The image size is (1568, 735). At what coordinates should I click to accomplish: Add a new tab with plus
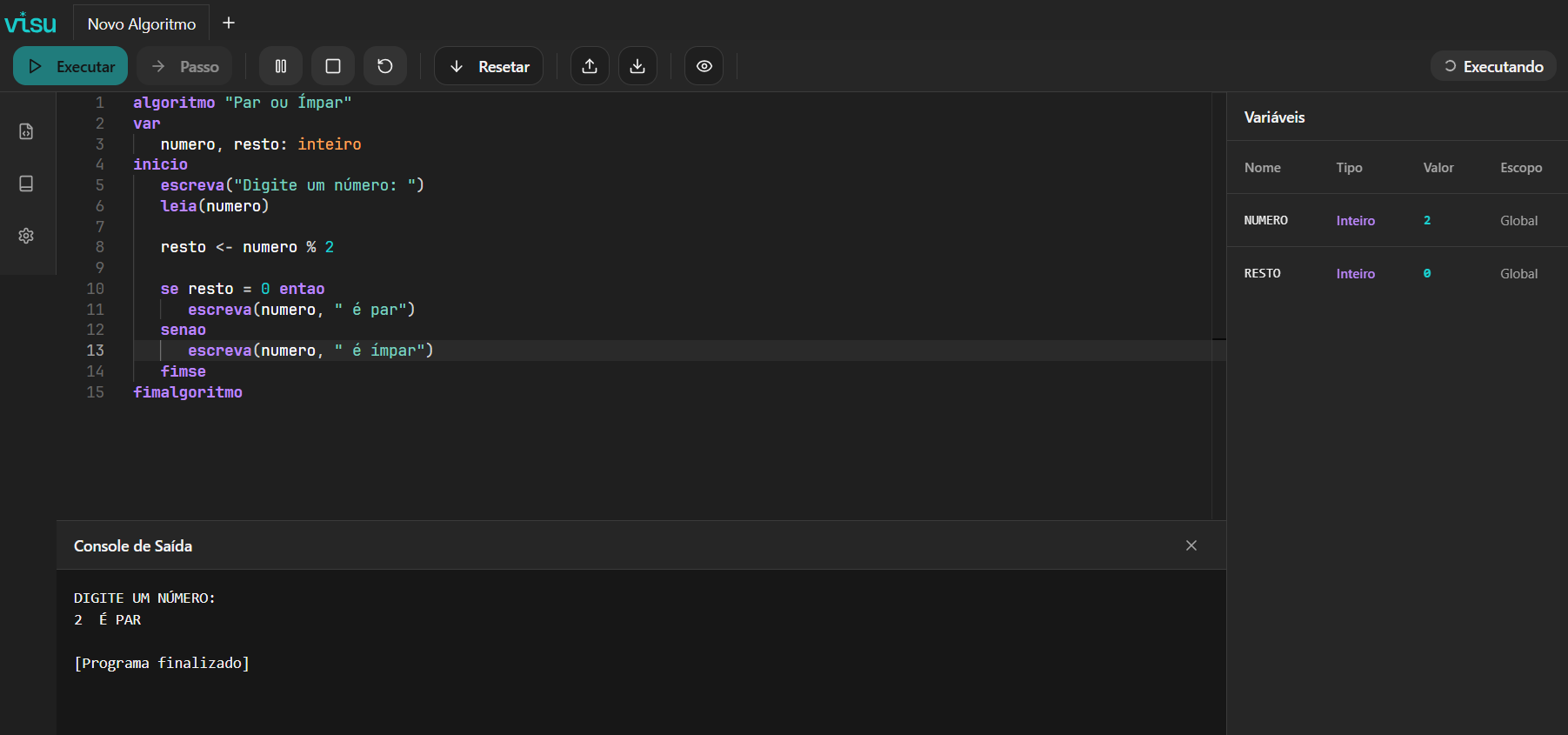point(229,23)
